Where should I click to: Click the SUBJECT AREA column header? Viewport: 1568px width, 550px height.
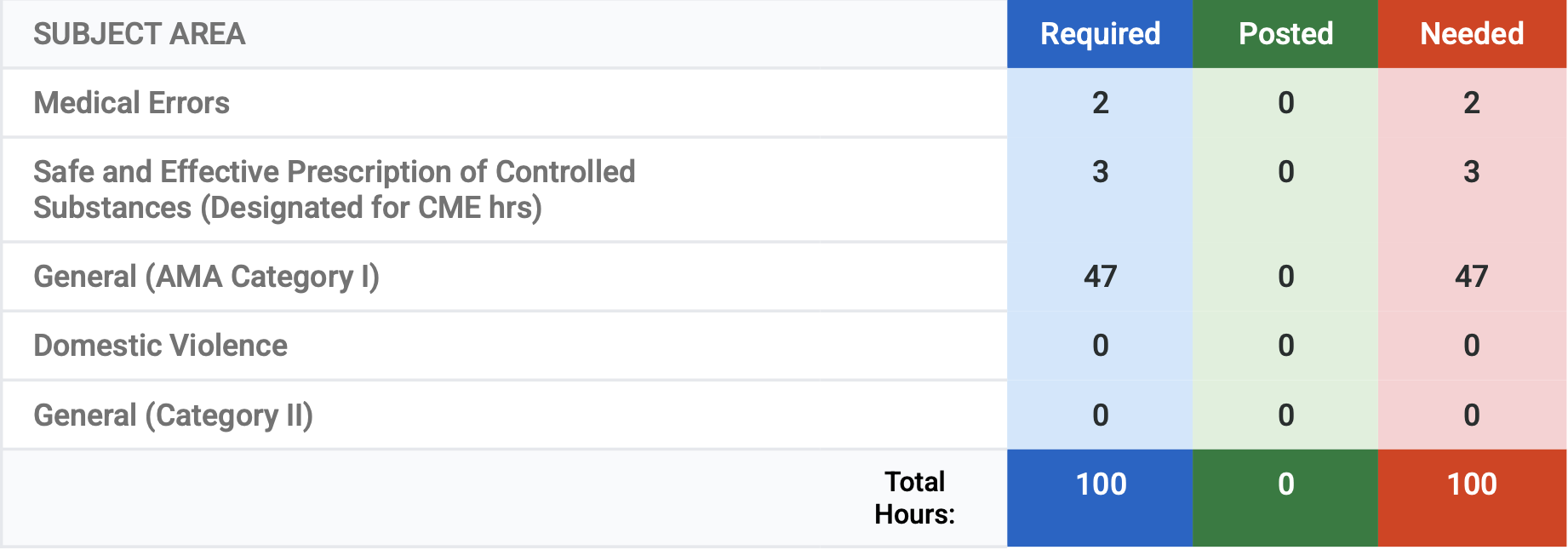tap(139, 34)
